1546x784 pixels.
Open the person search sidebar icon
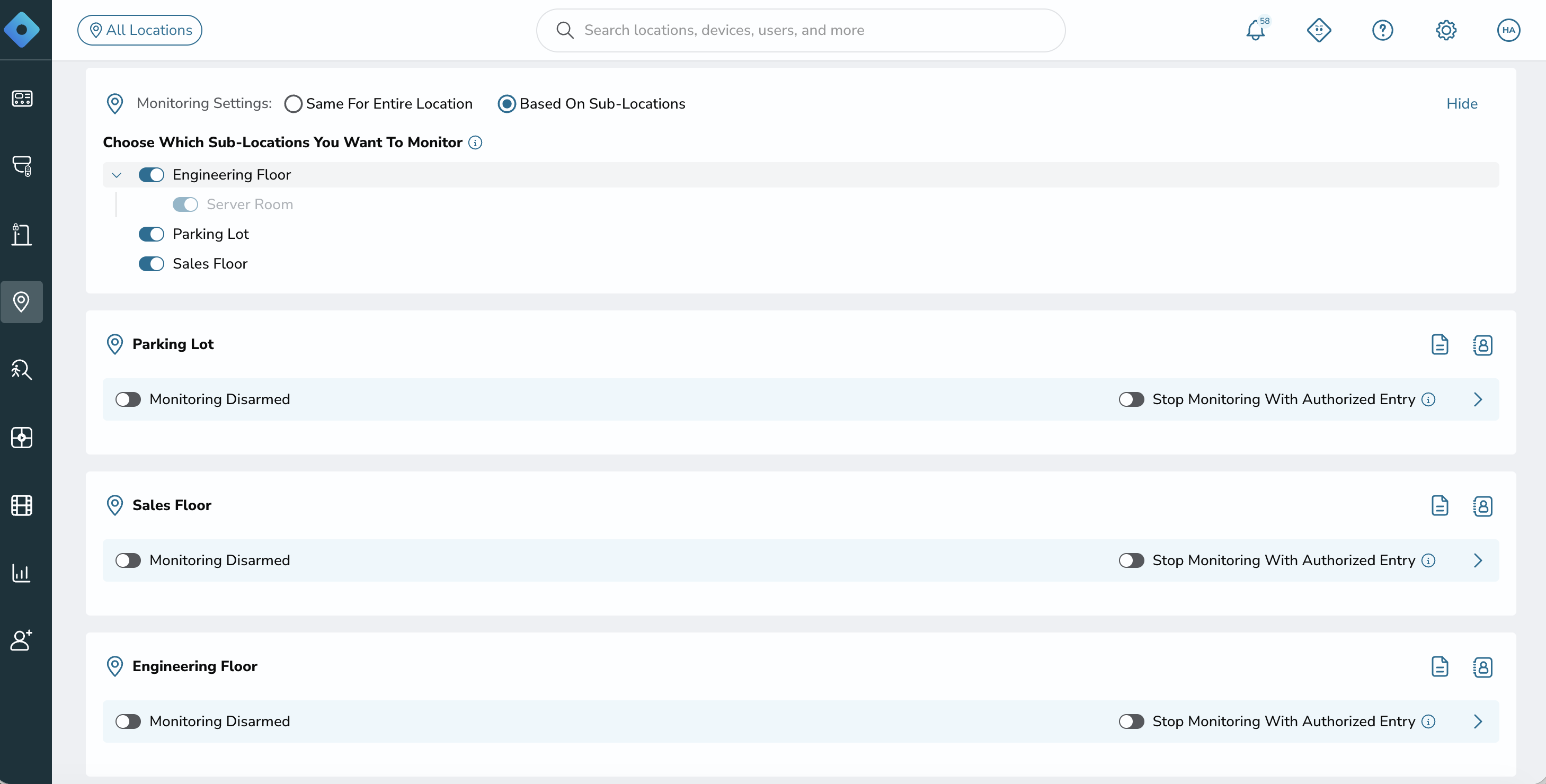tap(22, 370)
